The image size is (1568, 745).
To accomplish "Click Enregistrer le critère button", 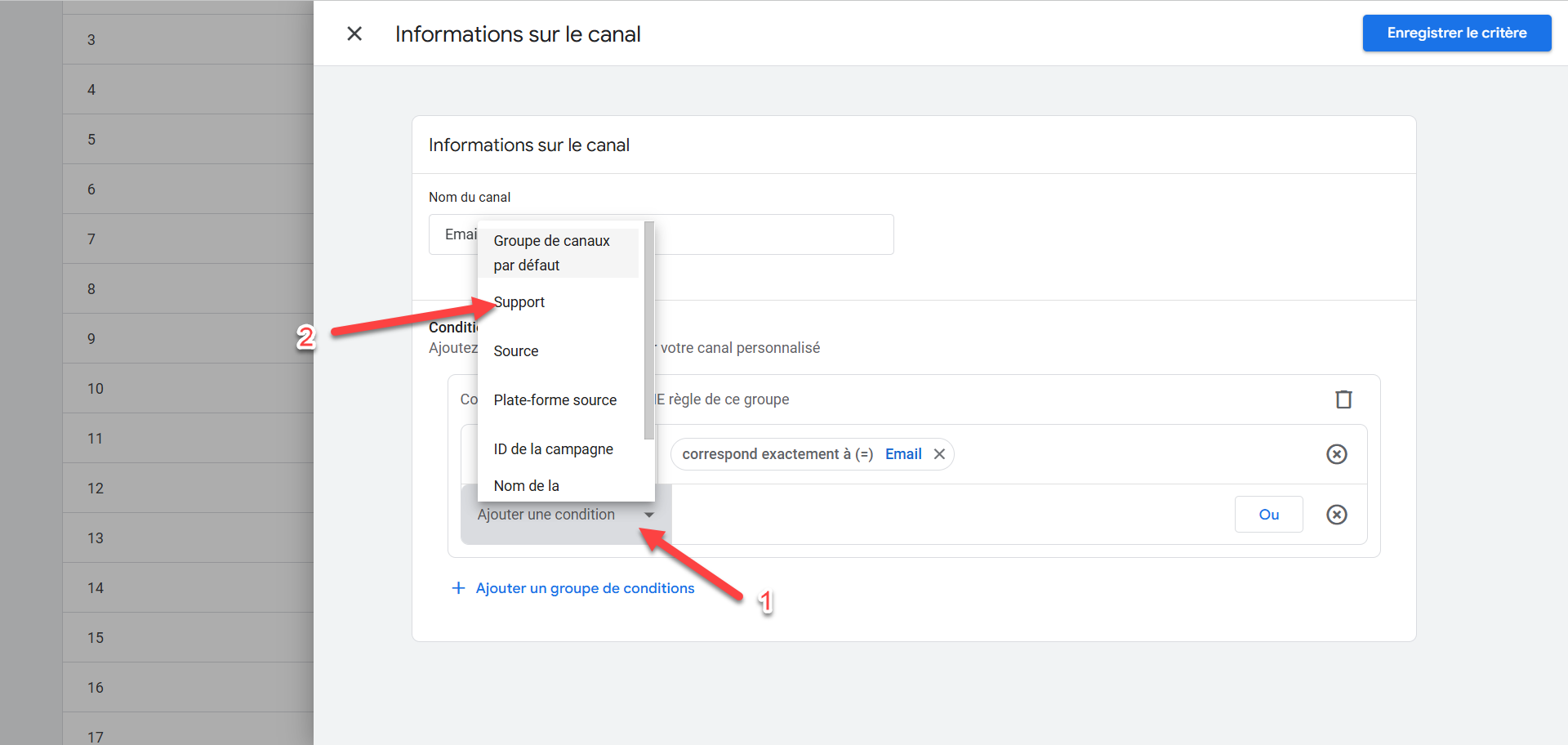I will click(1456, 33).
